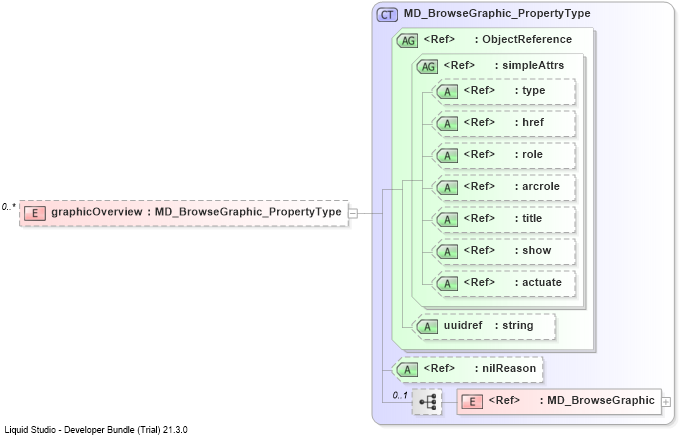This screenshot has height=435, width=679.
Task: Click the AG icon beside ObjectReference
Action: click(x=407, y=41)
